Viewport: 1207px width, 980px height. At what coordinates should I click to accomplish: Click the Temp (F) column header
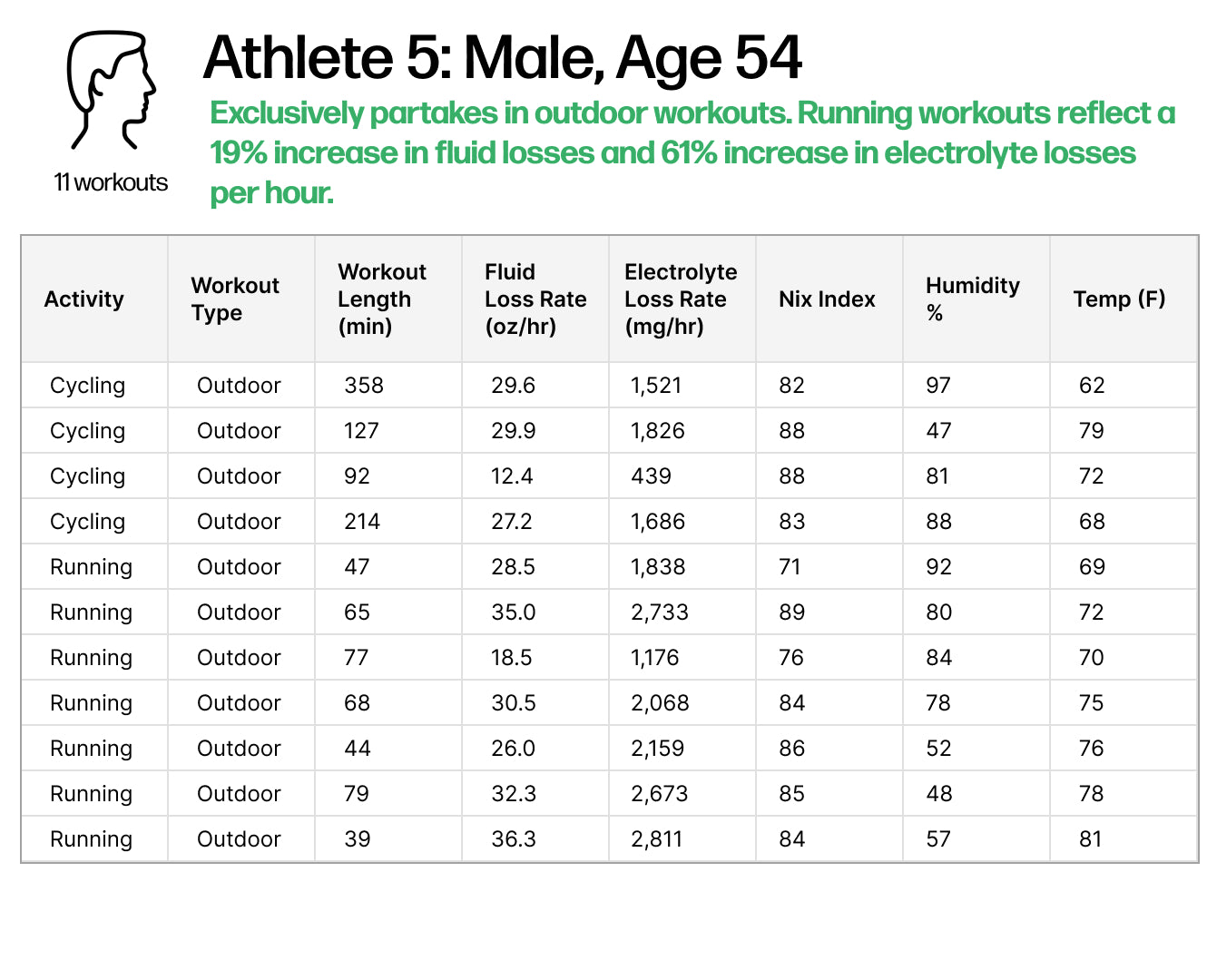pos(1119,299)
